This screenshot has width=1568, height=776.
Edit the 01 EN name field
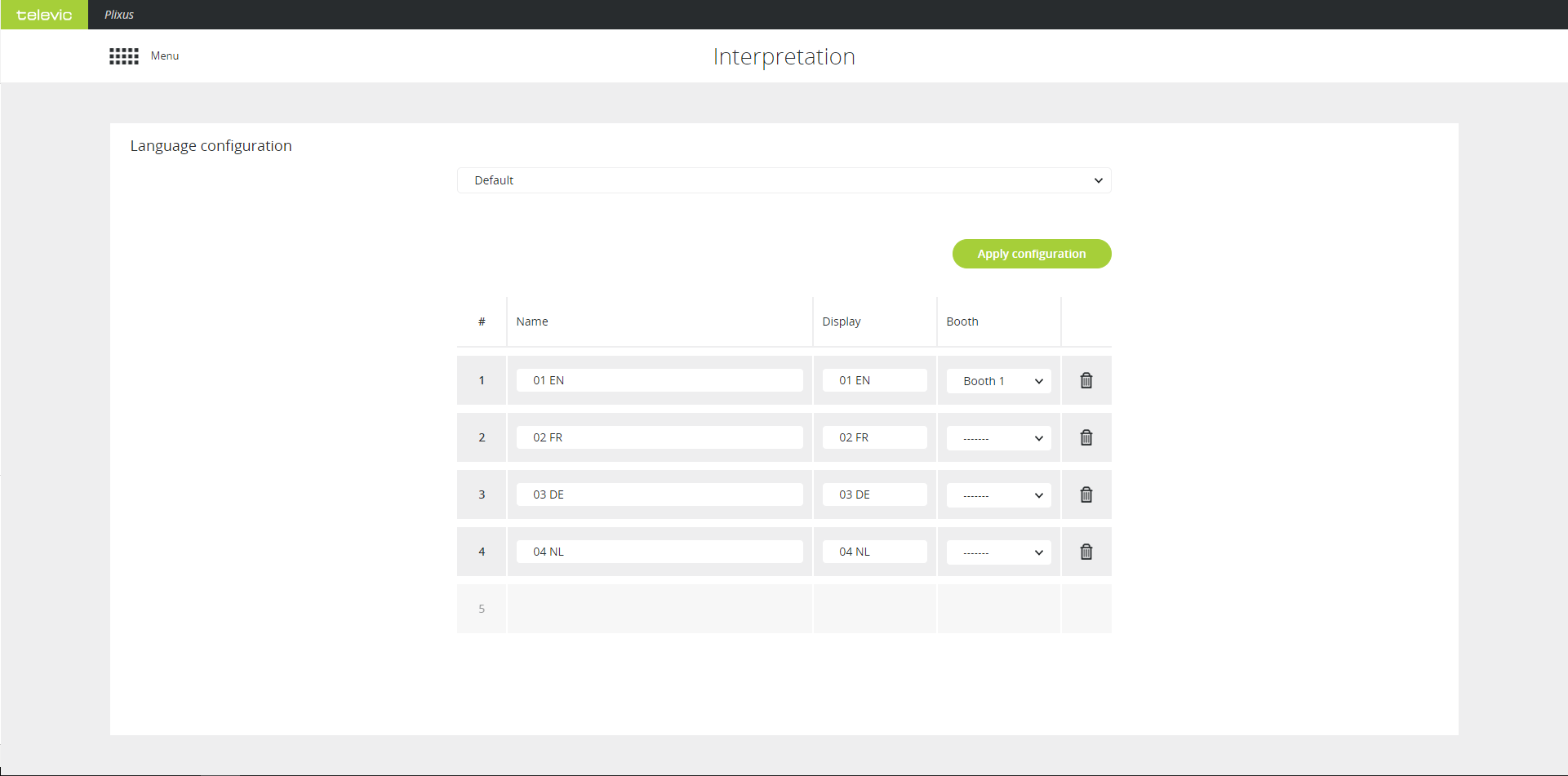[660, 380]
